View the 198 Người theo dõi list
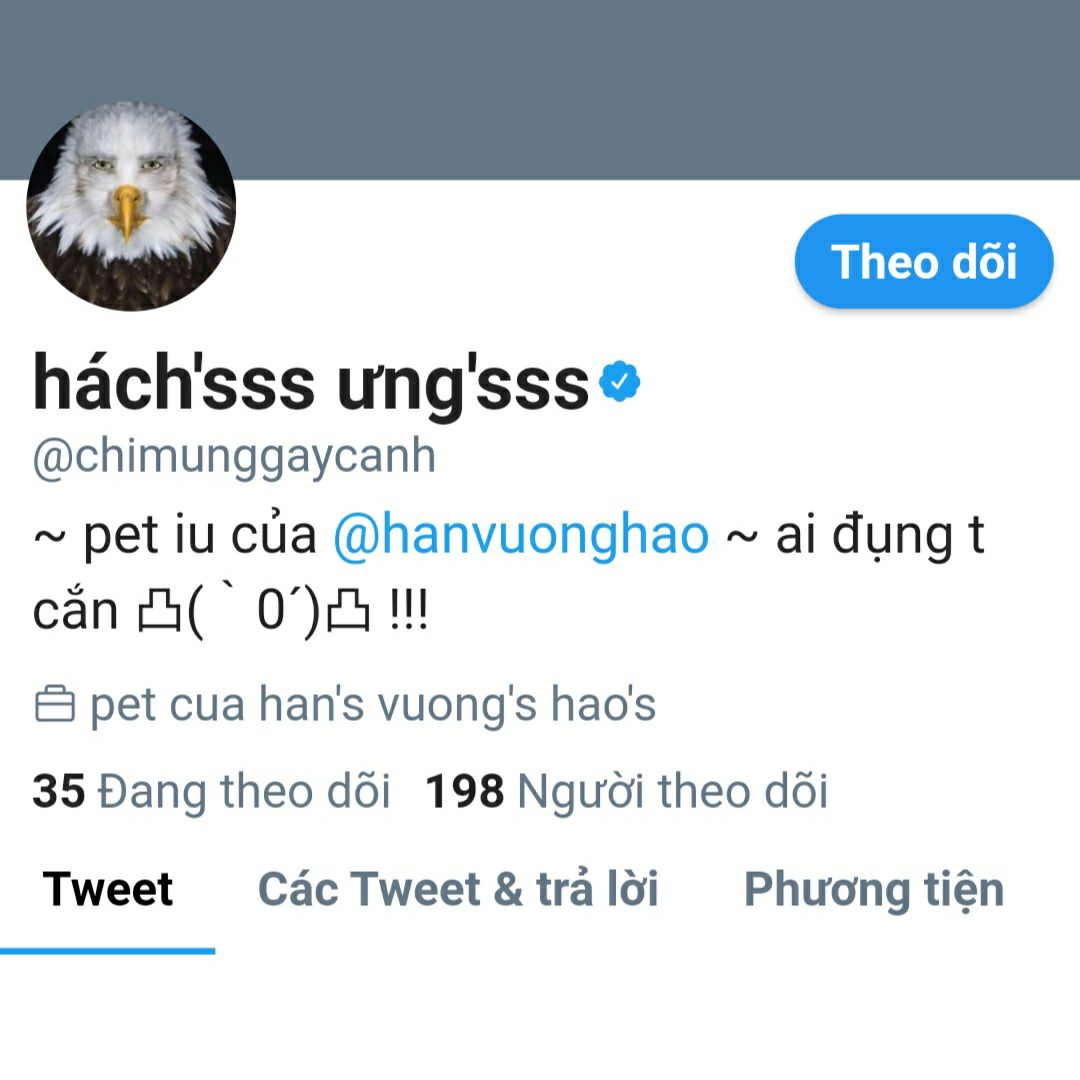This screenshot has height=1080, width=1080. (627, 791)
